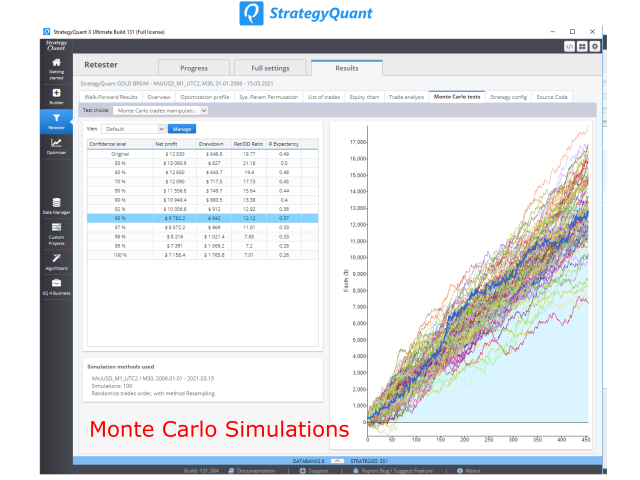Sort by Net profit column header

click(x=175, y=144)
